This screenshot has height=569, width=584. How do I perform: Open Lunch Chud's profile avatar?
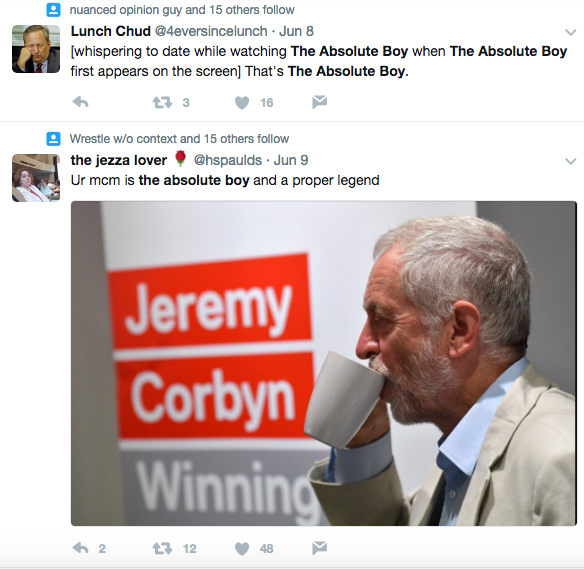(36, 49)
